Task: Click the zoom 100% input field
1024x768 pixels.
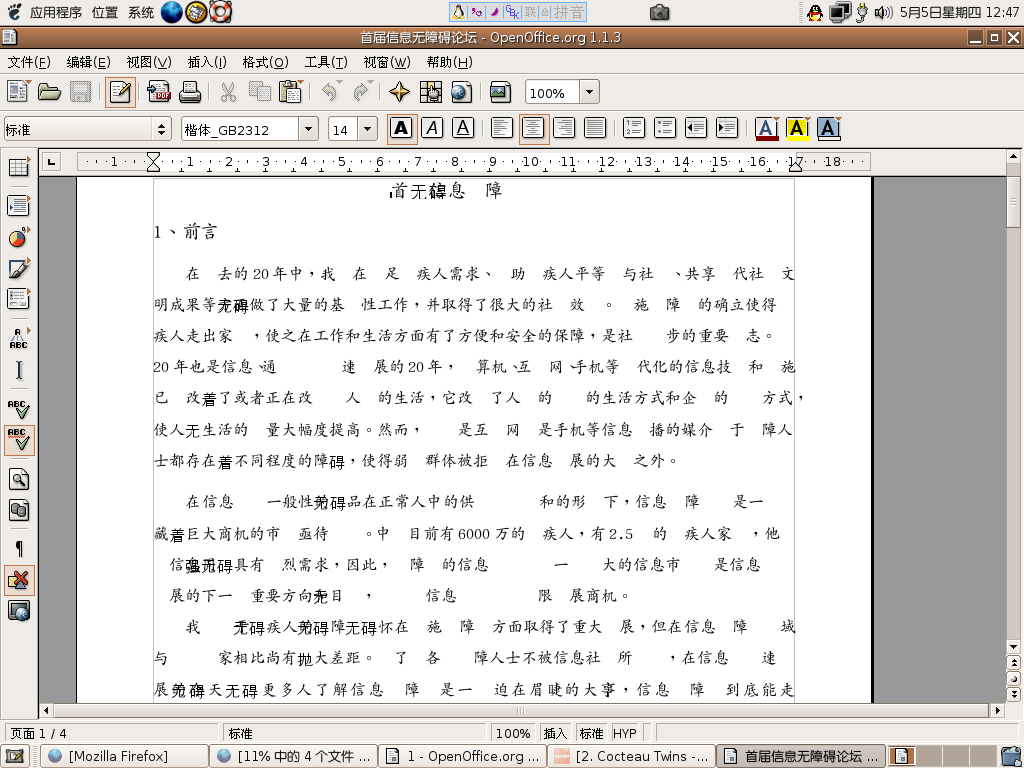Action: 552,92
